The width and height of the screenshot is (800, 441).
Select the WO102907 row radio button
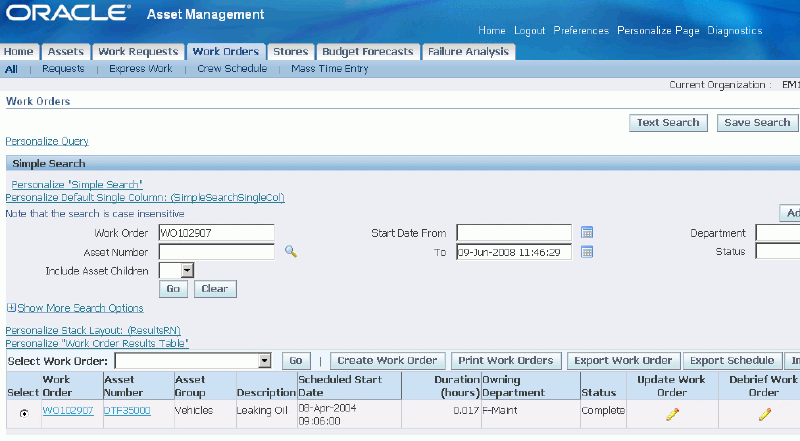24,413
